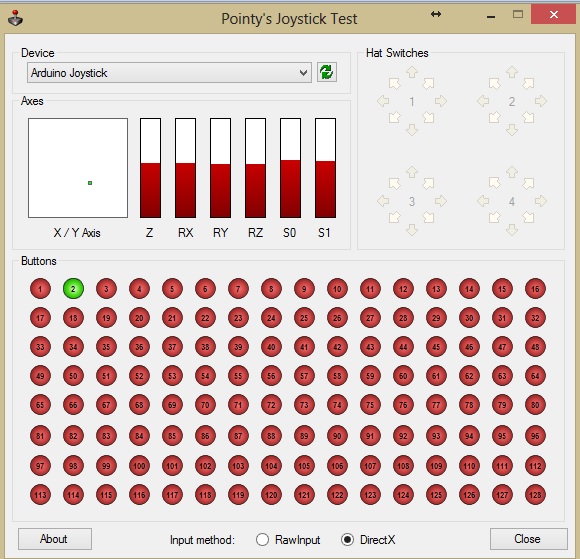Click button indicator 43
The width and height of the screenshot is (580, 559).
[x=370, y=347]
